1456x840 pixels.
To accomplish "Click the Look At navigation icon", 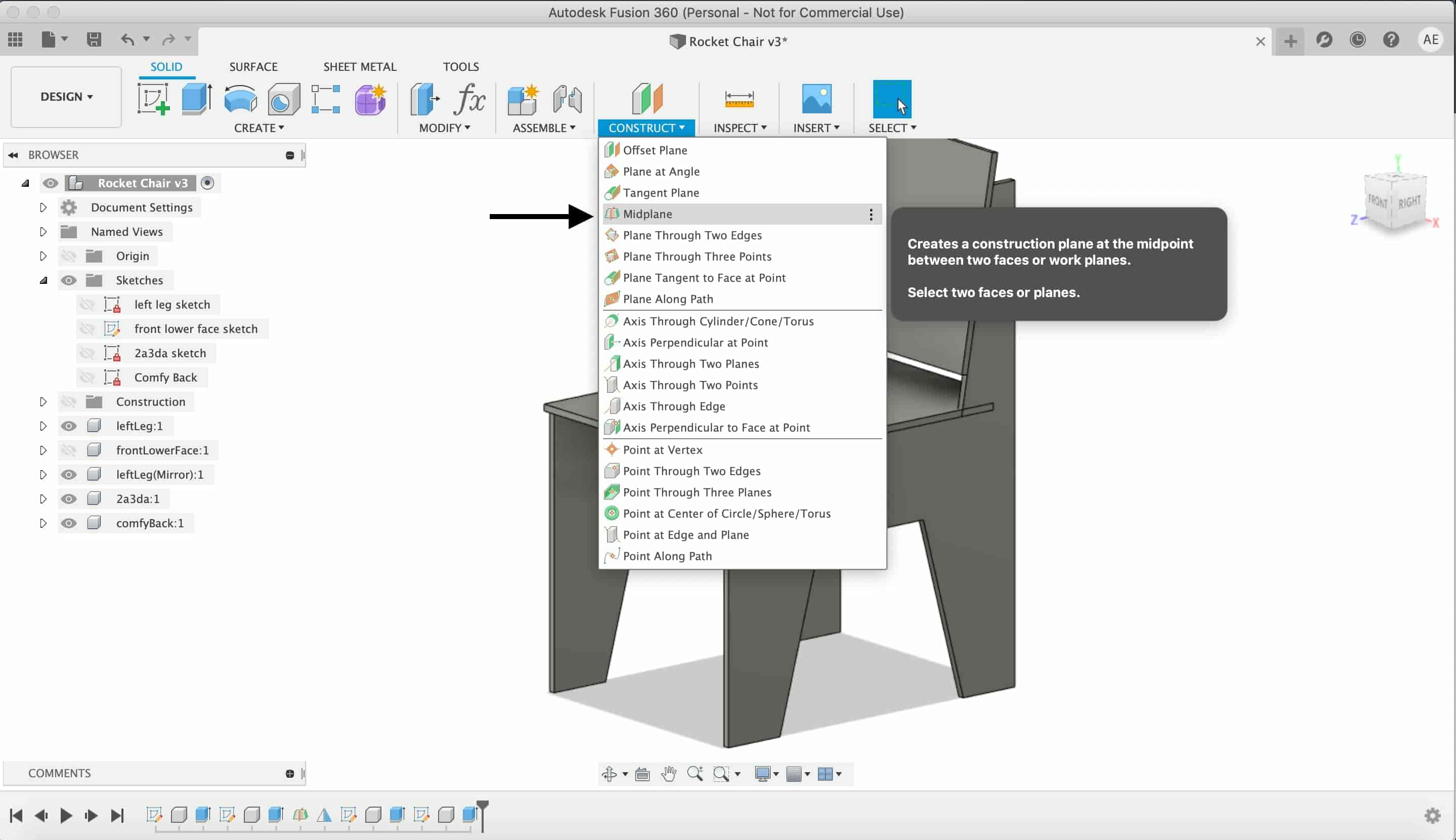I will click(643, 774).
